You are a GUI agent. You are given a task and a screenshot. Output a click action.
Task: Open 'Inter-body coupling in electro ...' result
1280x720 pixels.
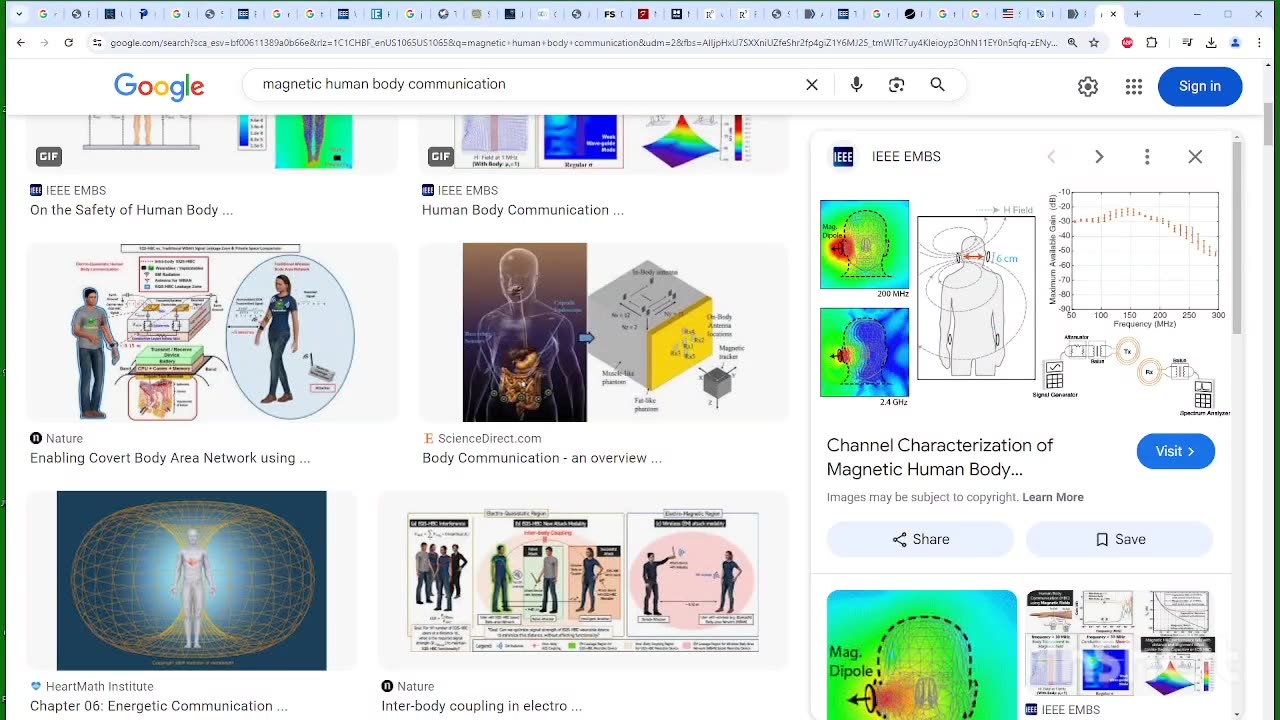click(481, 706)
